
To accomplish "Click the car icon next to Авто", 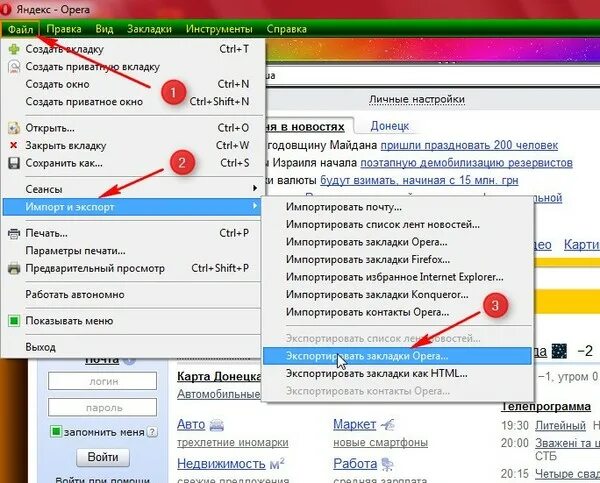I will [x=217, y=425].
